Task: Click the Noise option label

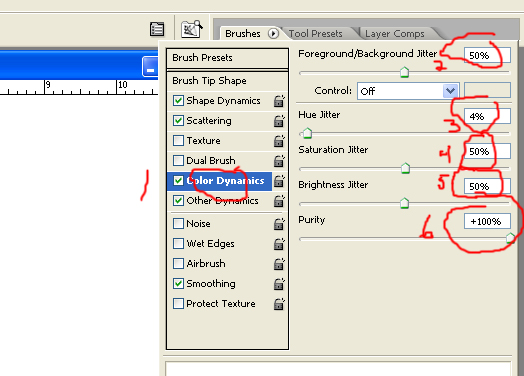Action: pos(198,224)
